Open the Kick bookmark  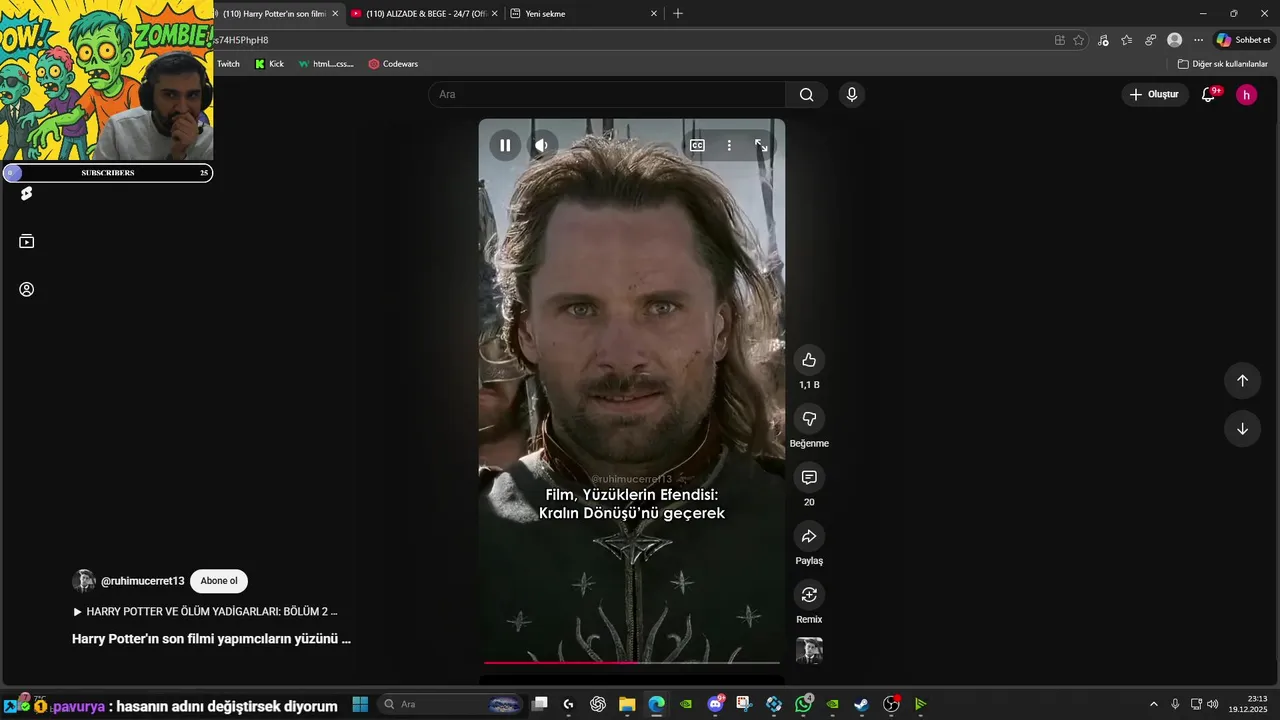point(269,64)
